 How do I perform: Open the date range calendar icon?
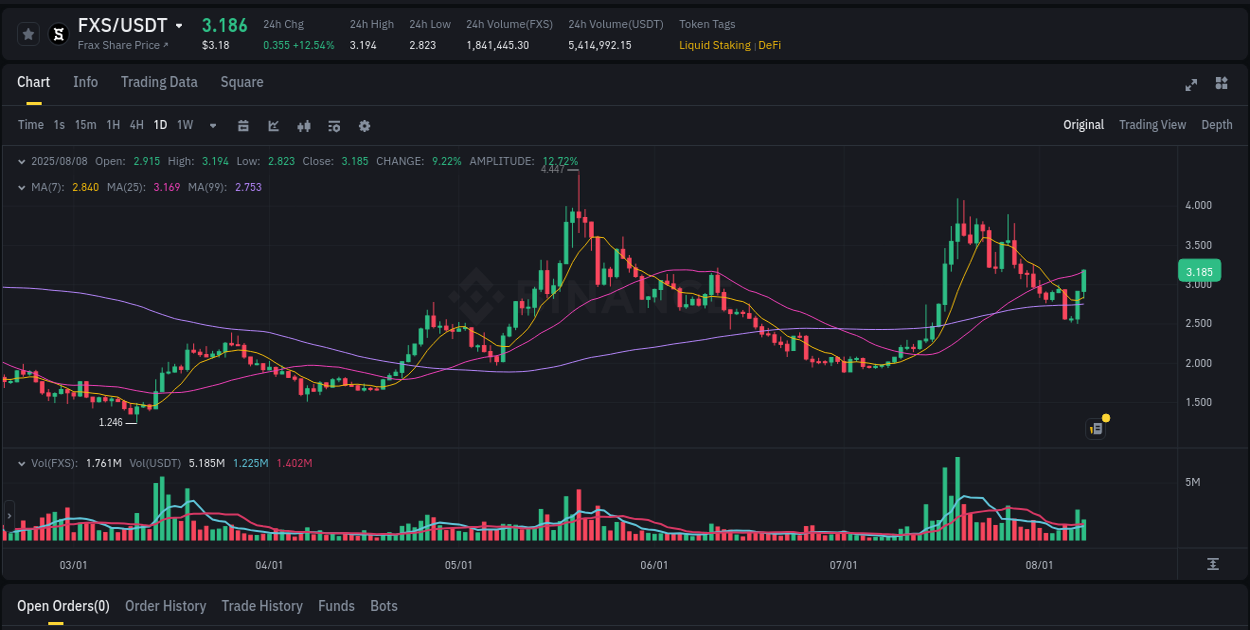(x=243, y=126)
